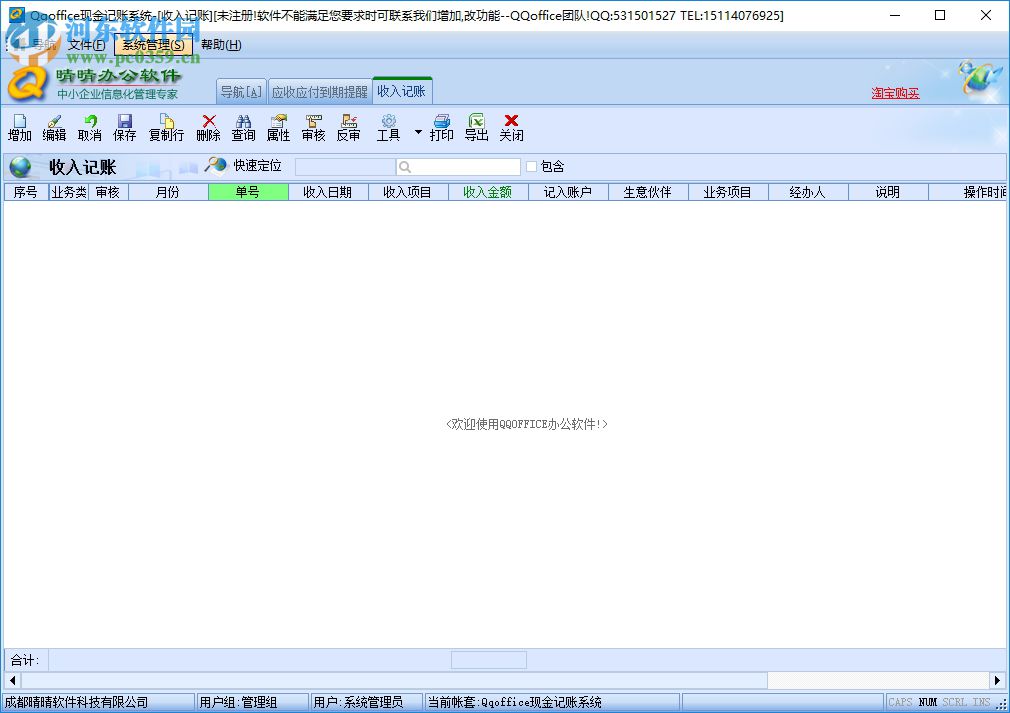Image resolution: width=1010 pixels, height=713 pixels.
Task: Click the 导出 (Export) icon
Action: point(475,127)
